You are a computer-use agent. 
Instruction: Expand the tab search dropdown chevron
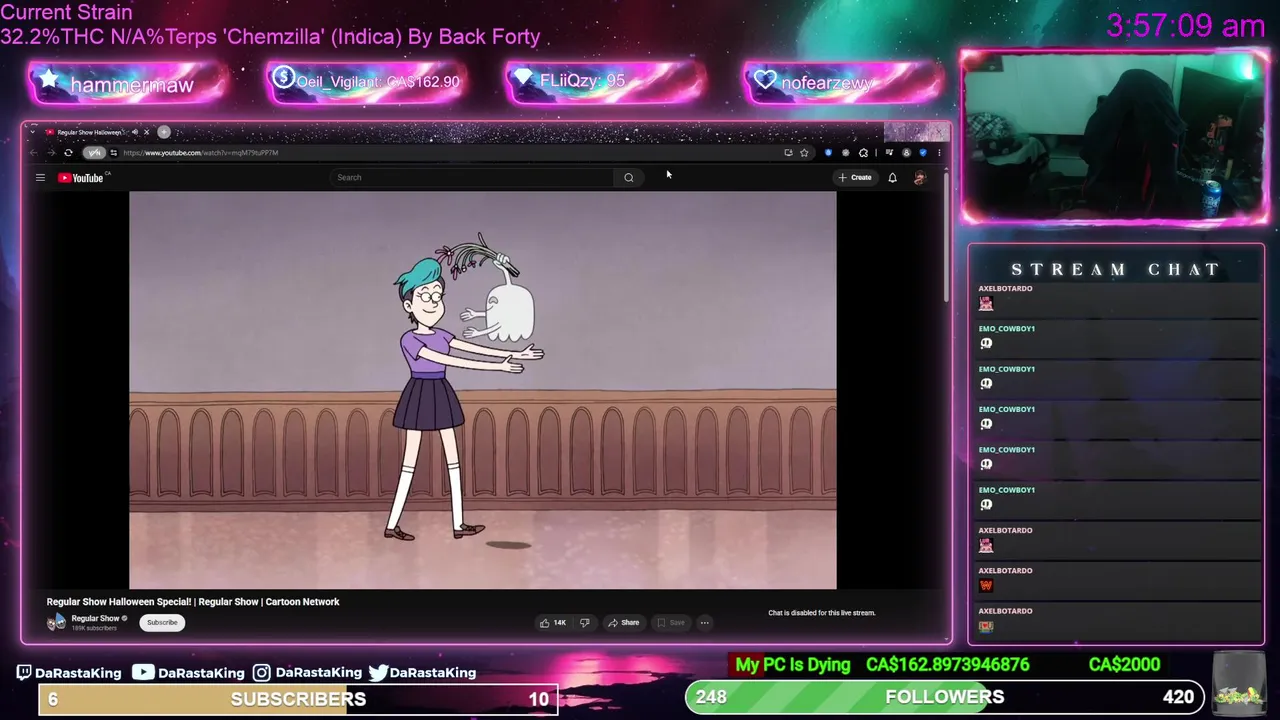[x=33, y=132]
